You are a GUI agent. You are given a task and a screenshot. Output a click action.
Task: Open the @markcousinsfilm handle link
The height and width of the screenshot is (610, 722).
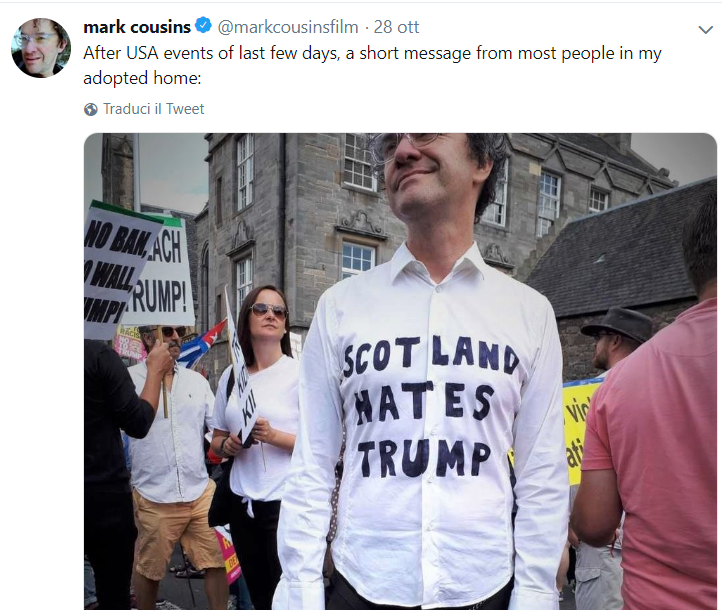tap(287, 27)
